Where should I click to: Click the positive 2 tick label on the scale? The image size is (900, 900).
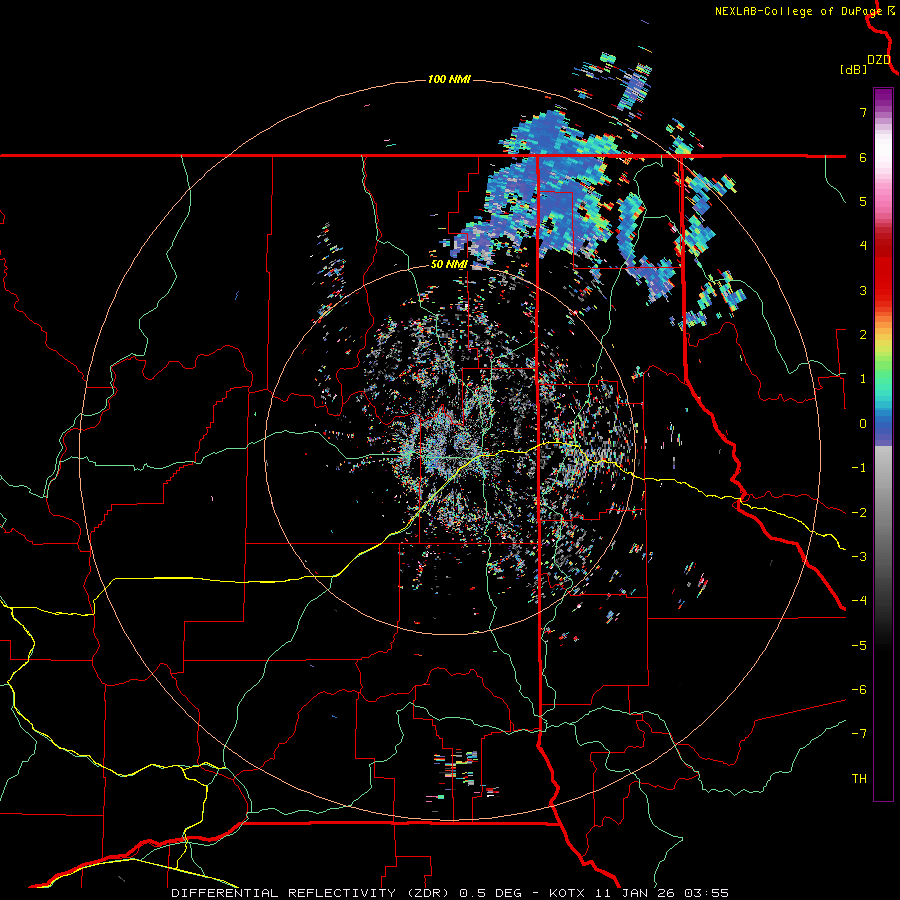(x=863, y=335)
